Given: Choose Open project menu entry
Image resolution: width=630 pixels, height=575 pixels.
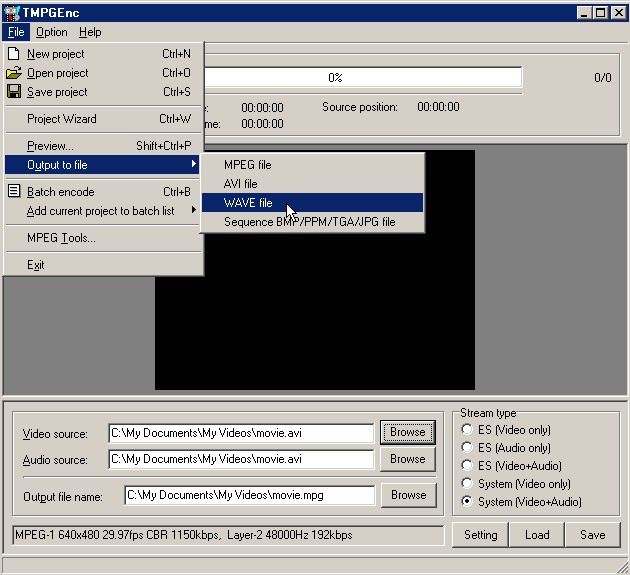Looking at the screenshot, I should click(x=102, y=73).
